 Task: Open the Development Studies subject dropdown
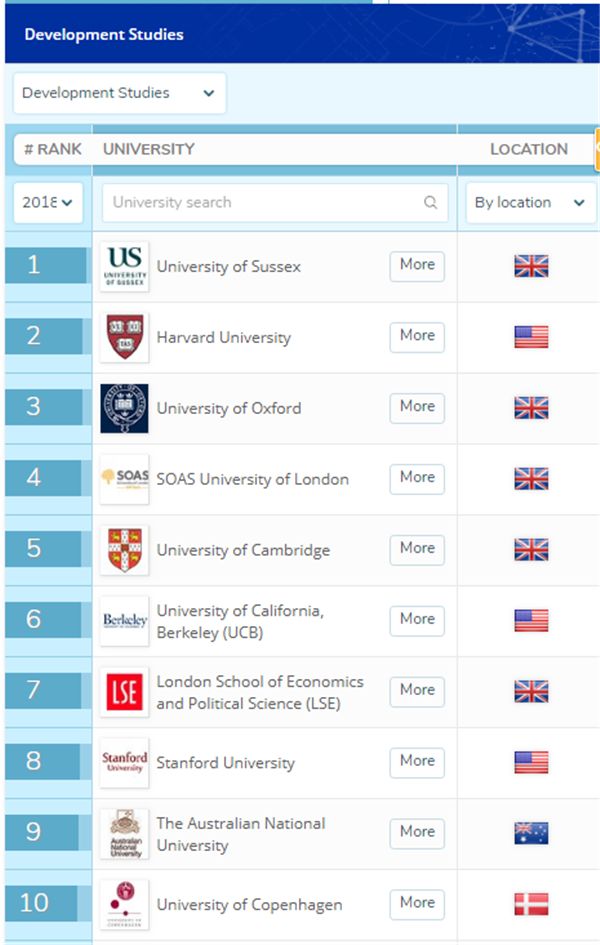[119, 93]
